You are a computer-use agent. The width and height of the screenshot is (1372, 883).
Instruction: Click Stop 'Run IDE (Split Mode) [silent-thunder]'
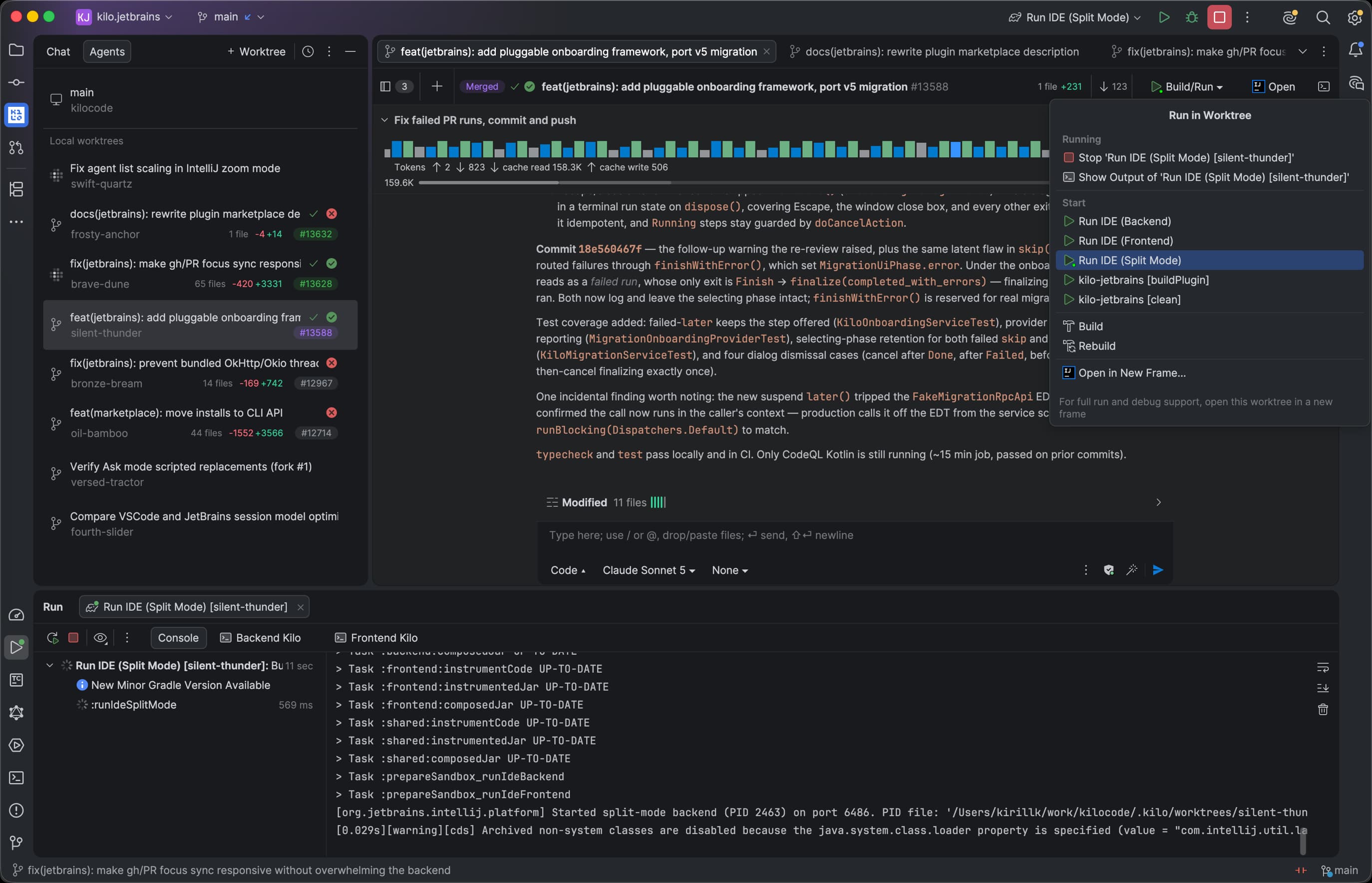pos(1209,158)
